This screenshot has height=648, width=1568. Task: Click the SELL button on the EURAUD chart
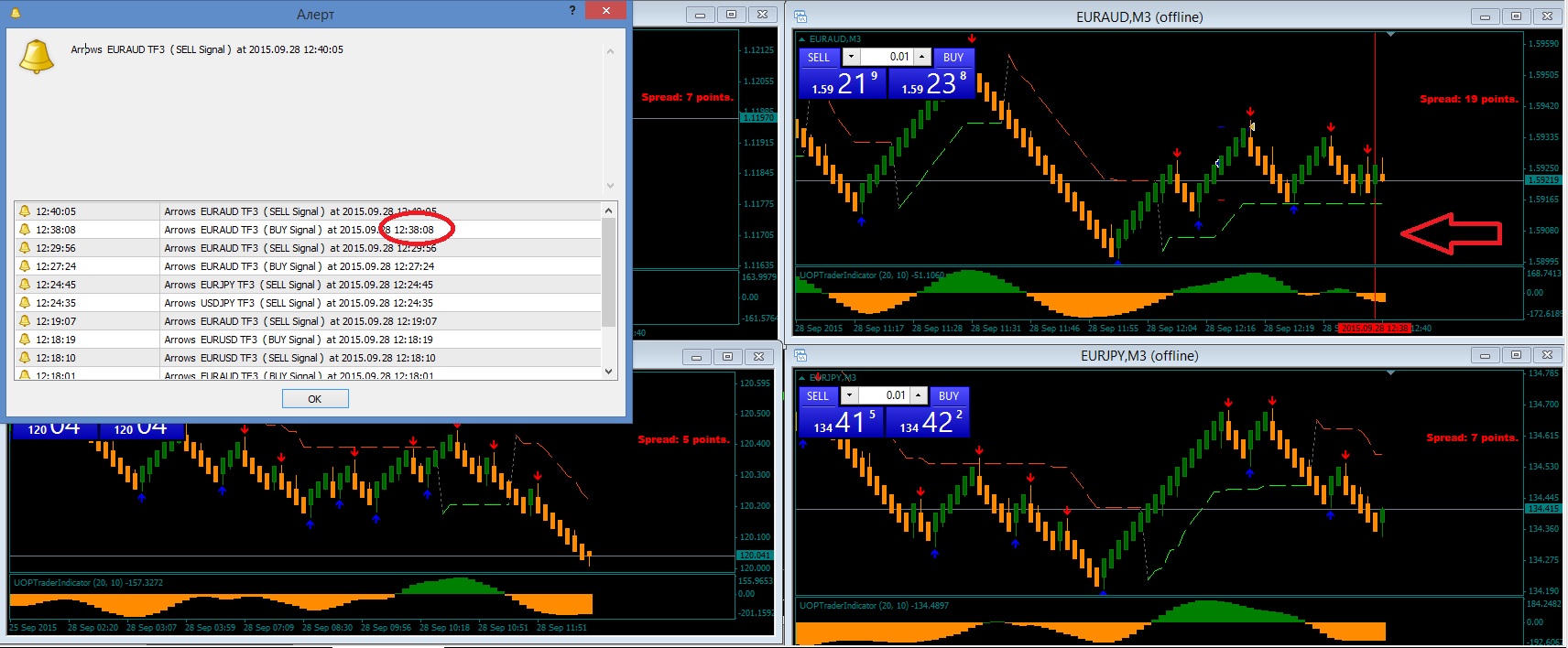(x=819, y=58)
